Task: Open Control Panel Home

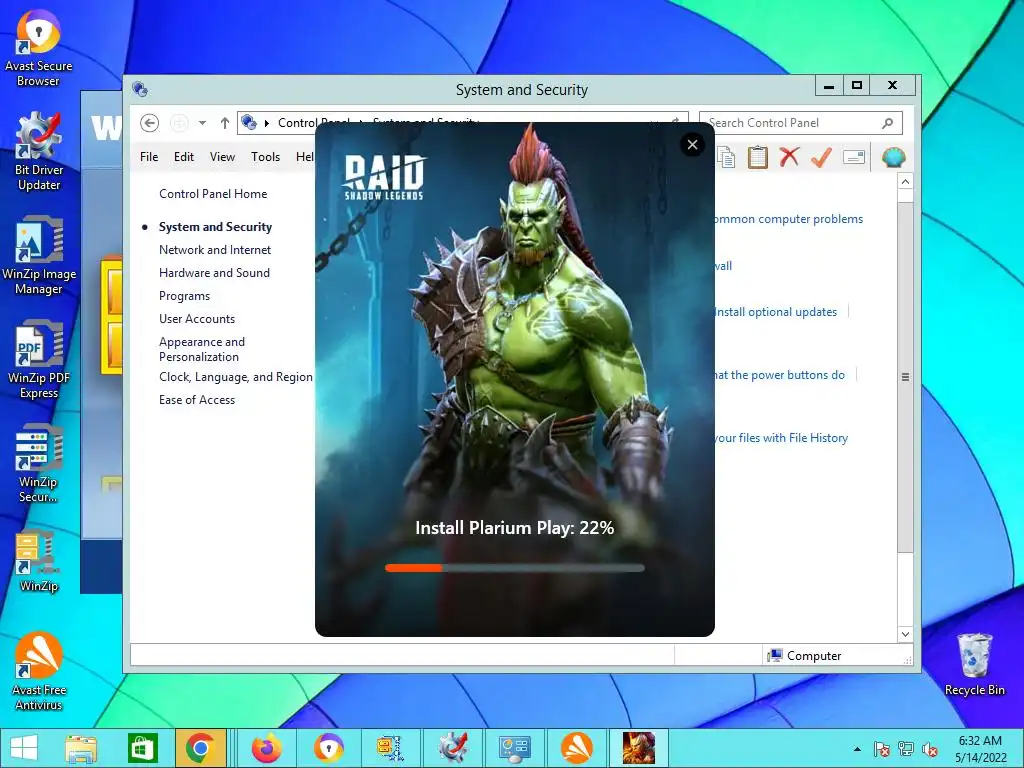Action: pyautogui.click(x=213, y=194)
